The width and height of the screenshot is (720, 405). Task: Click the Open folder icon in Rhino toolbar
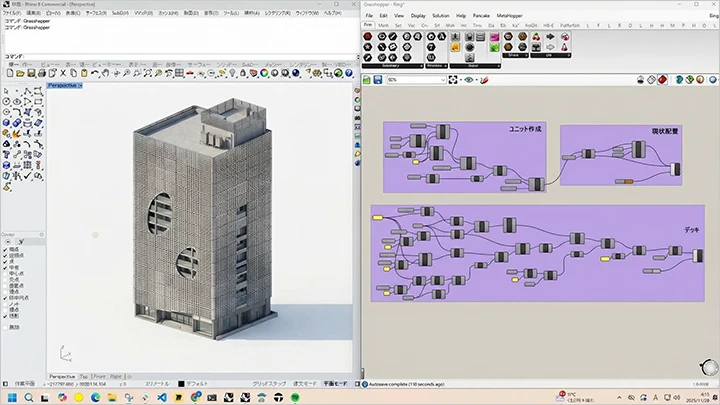click(x=21, y=73)
